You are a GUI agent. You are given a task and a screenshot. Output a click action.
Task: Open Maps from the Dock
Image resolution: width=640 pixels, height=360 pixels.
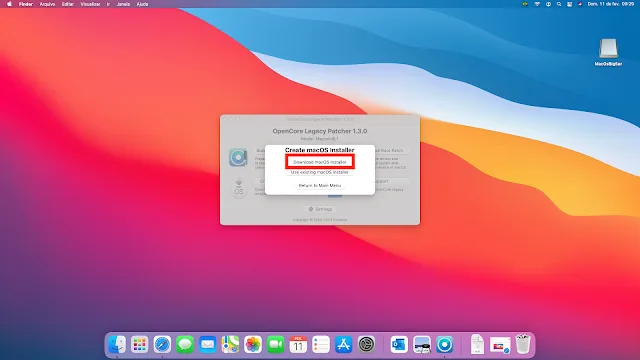click(230, 344)
